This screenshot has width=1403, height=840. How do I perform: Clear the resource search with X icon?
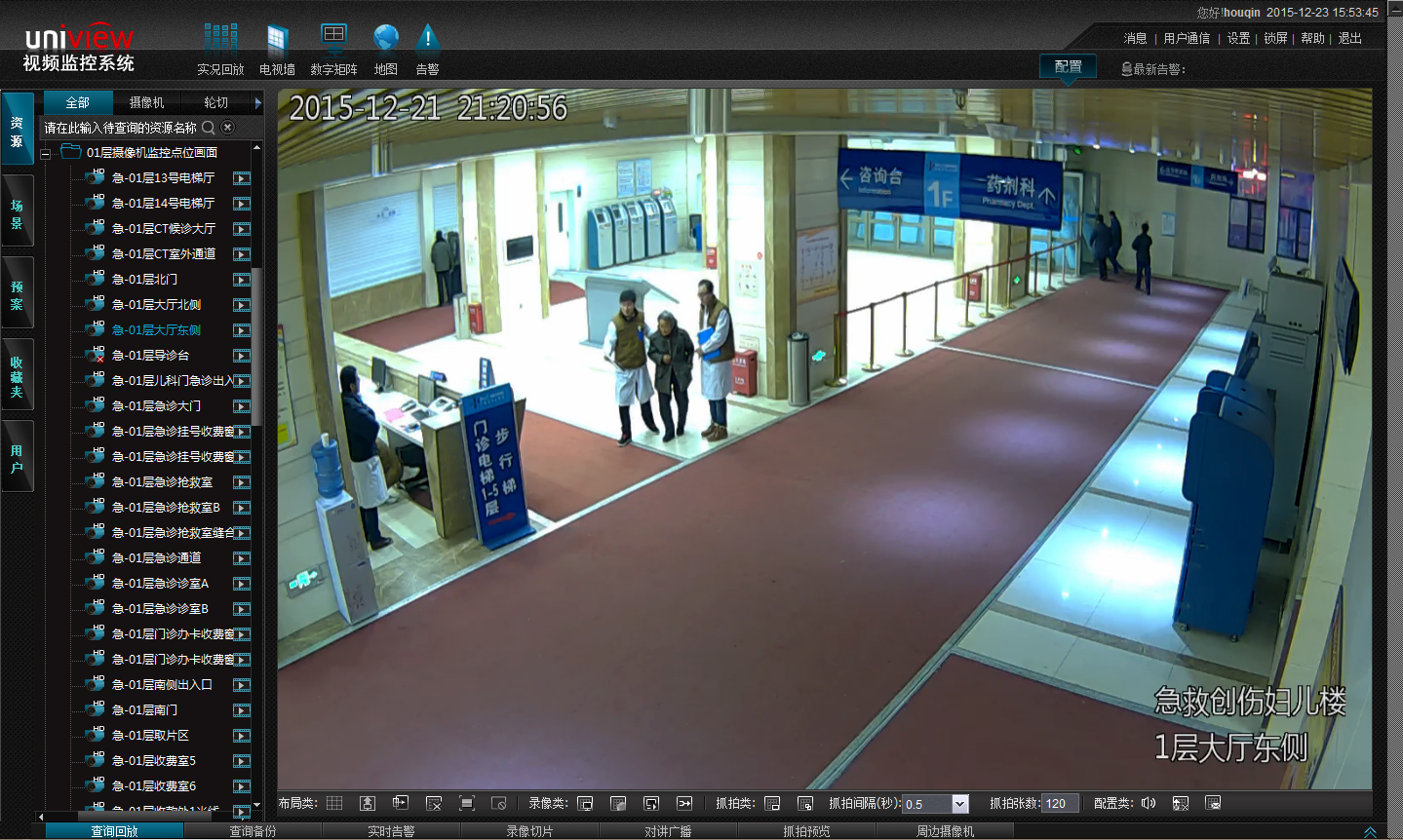tap(228, 128)
